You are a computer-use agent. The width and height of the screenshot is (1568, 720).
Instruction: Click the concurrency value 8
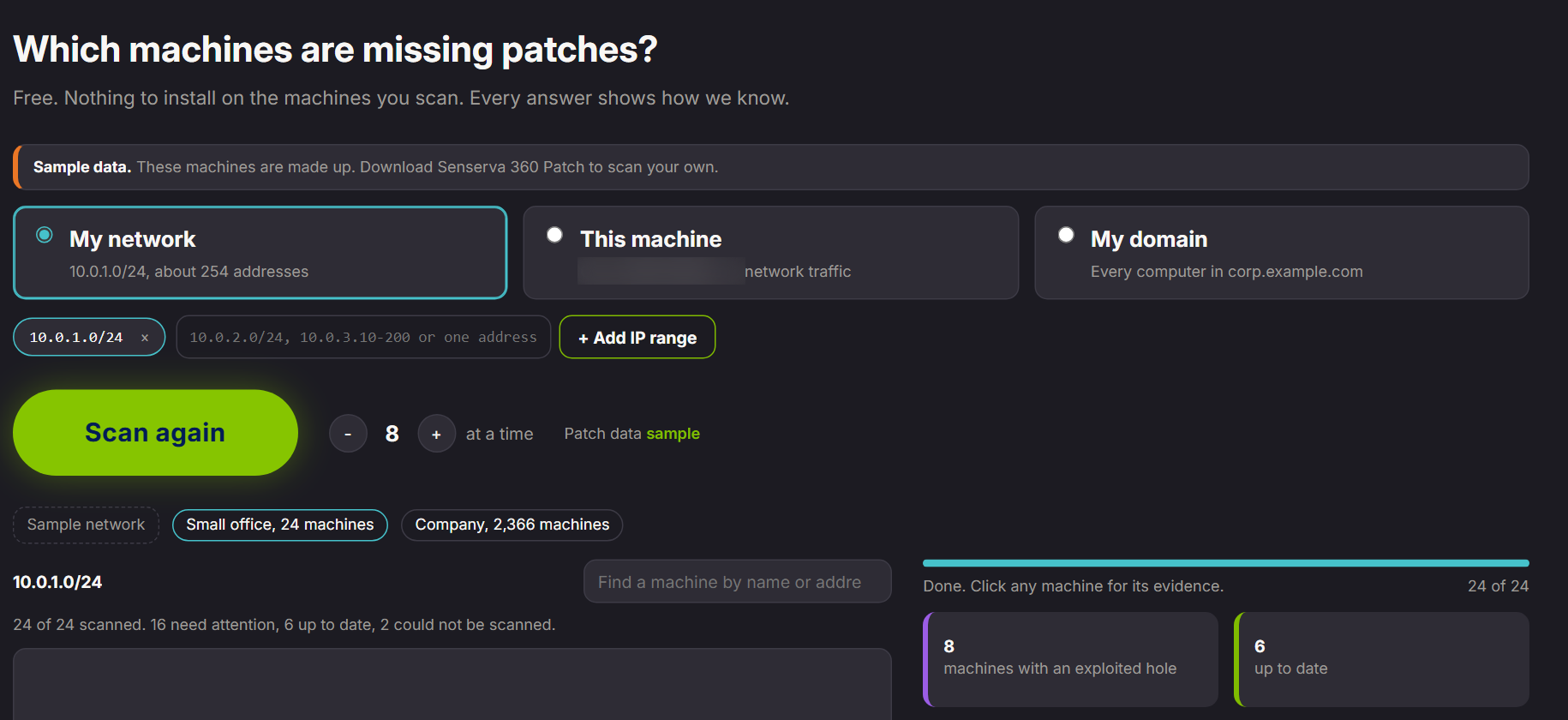[392, 434]
